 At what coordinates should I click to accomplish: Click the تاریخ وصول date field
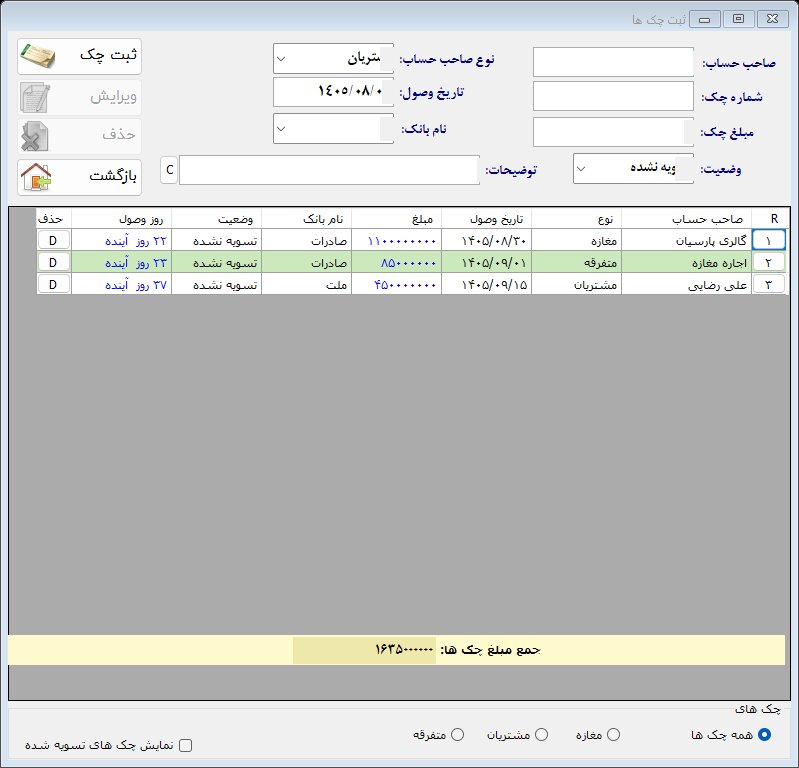(x=333, y=92)
